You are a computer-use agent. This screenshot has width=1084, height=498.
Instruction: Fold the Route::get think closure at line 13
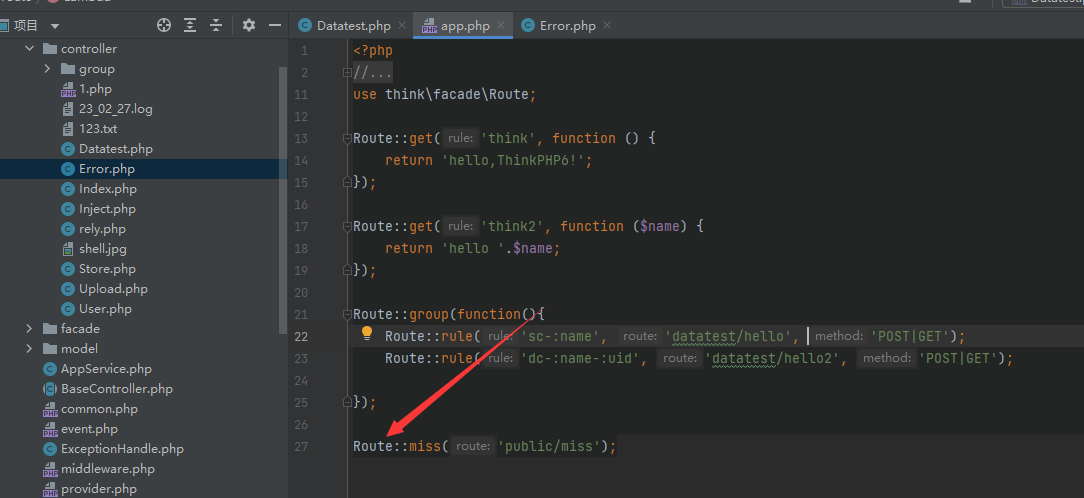pyautogui.click(x=347, y=138)
